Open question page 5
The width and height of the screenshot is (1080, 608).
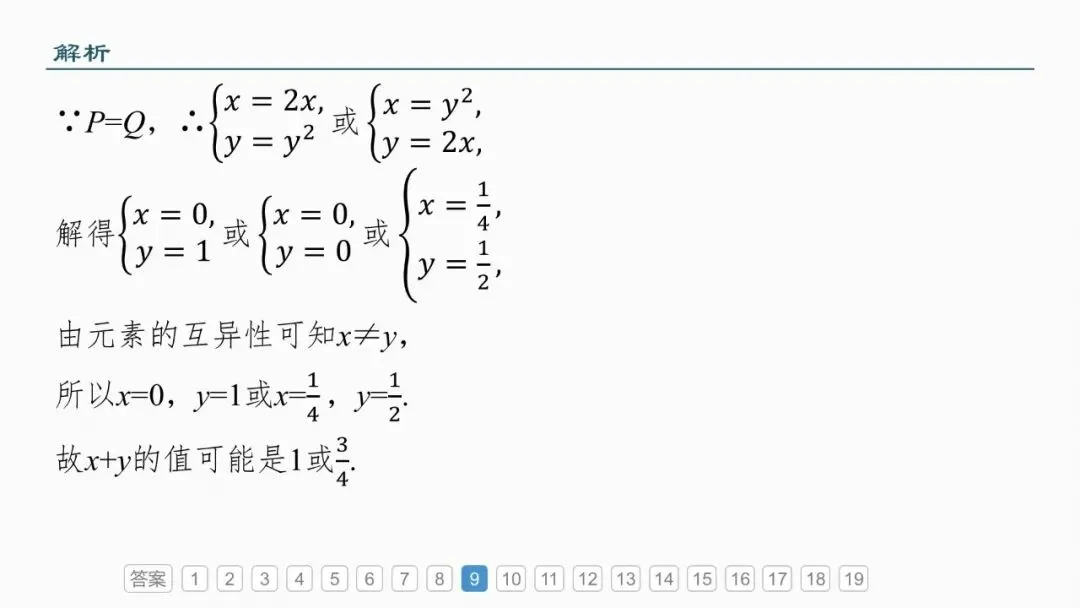(334, 578)
